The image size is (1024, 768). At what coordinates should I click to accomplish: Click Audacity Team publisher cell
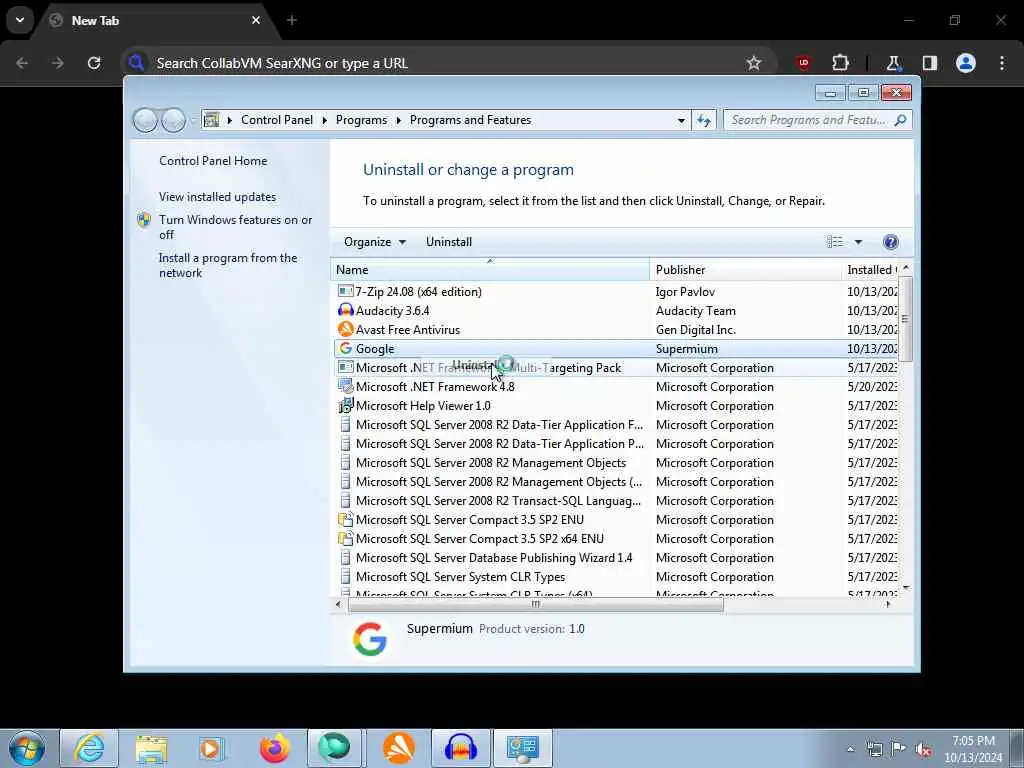(696, 311)
